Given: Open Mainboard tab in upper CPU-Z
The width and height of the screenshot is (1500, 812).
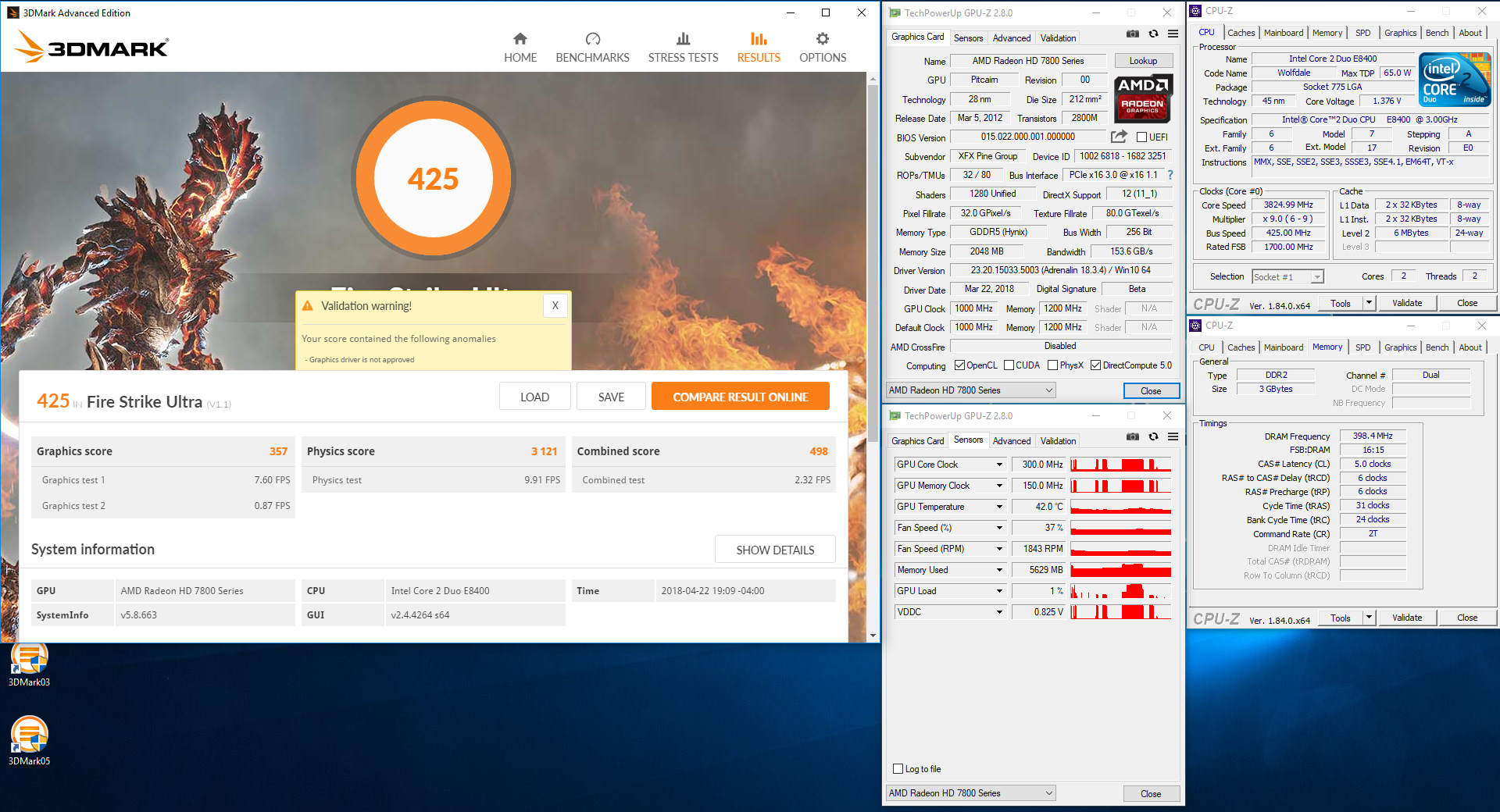Looking at the screenshot, I should (x=1284, y=33).
